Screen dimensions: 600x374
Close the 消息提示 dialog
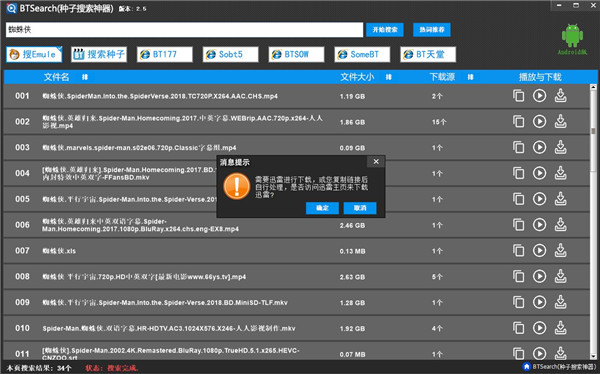coord(376,162)
